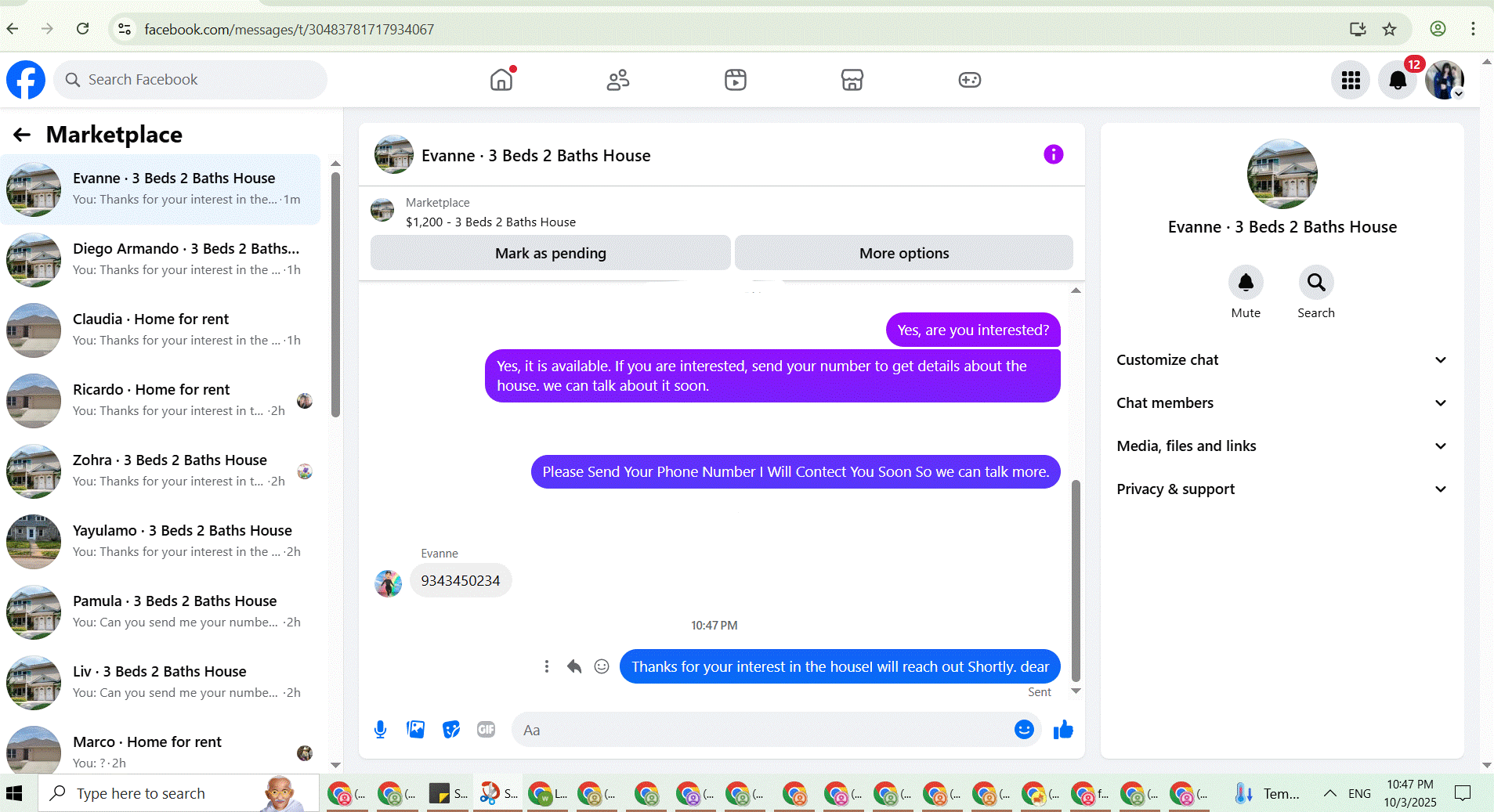The height and width of the screenshot is (812, 1494).
Task: Expand the Customize chat section
Action: pos(1282,360)
